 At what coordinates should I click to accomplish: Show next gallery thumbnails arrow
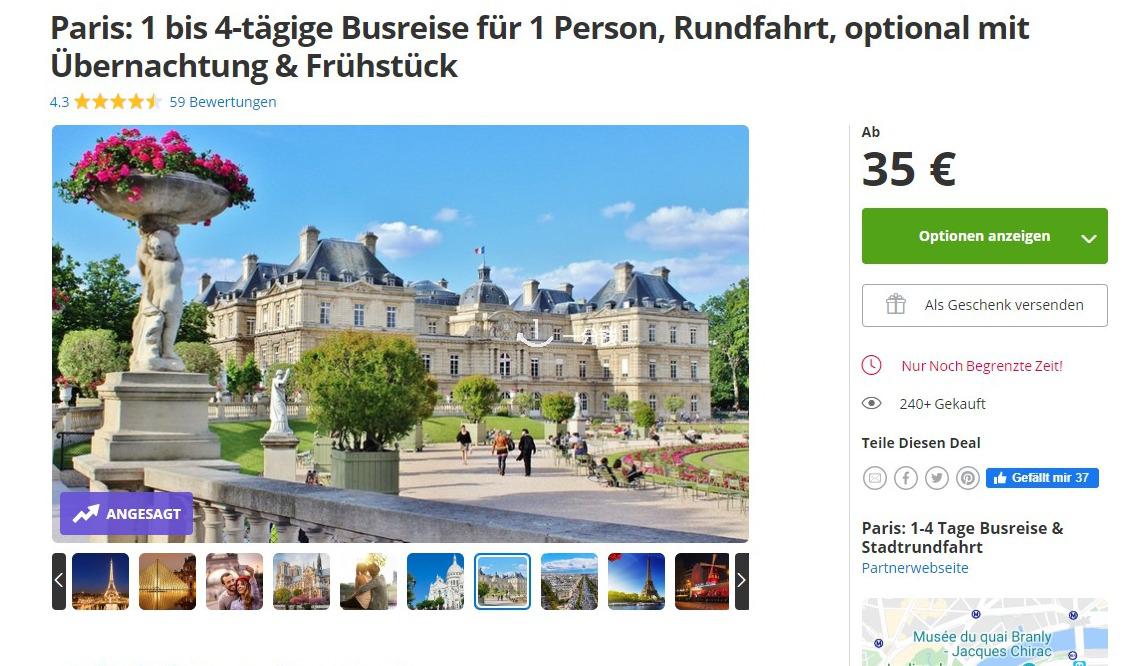(741, 580)
